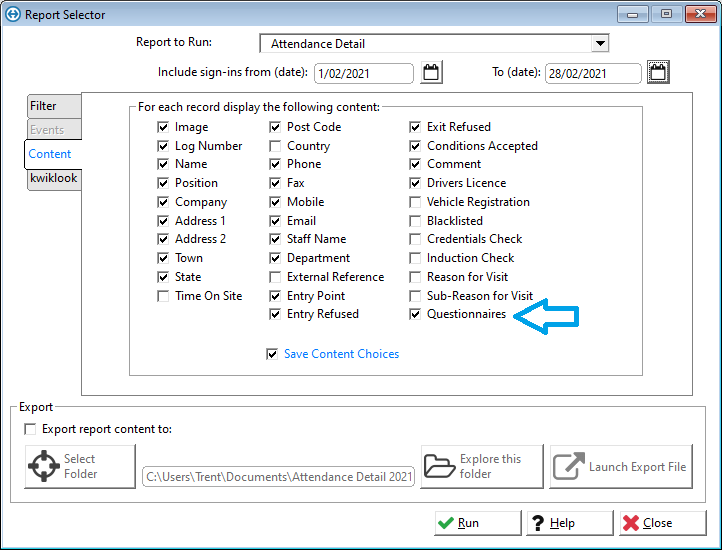Click the Explore this folder button
Viewport: 722px width, 550px height.
[x=482, y=466]
